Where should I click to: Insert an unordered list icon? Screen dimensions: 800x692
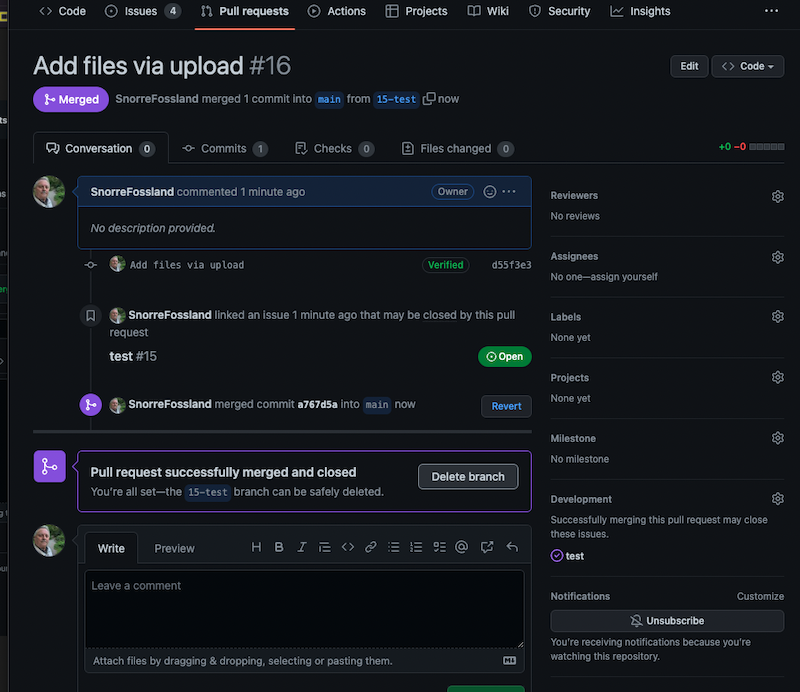[x=393, y=547]
